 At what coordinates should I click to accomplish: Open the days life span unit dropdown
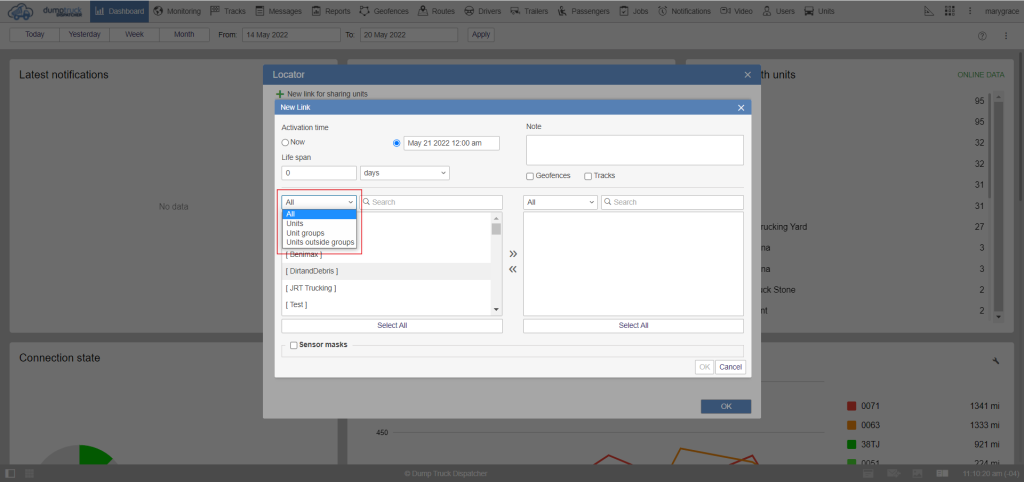coord(404,173)
